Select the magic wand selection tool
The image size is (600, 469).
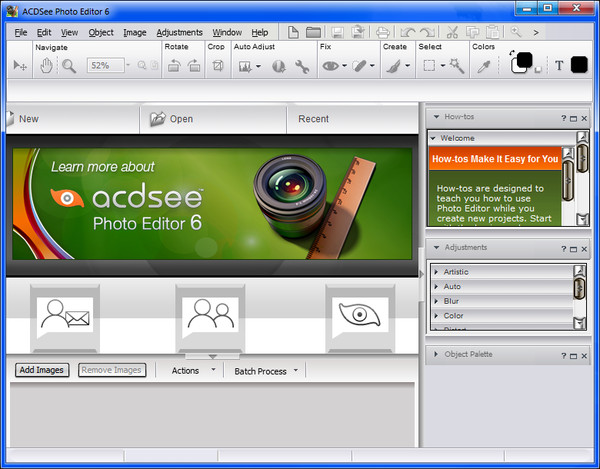[x=456, y=66]
